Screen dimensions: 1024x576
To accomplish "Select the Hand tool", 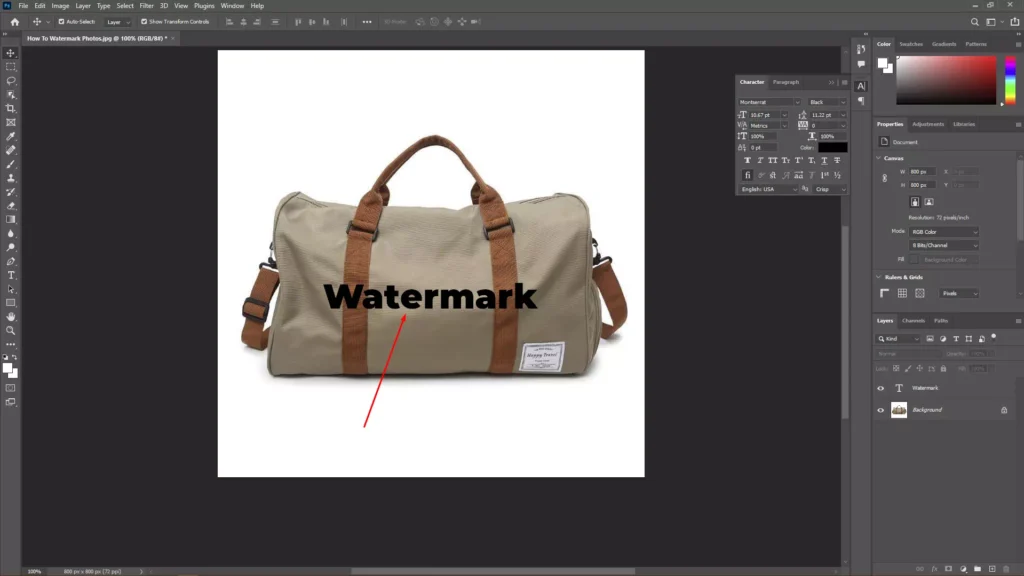I will (10, 317).
